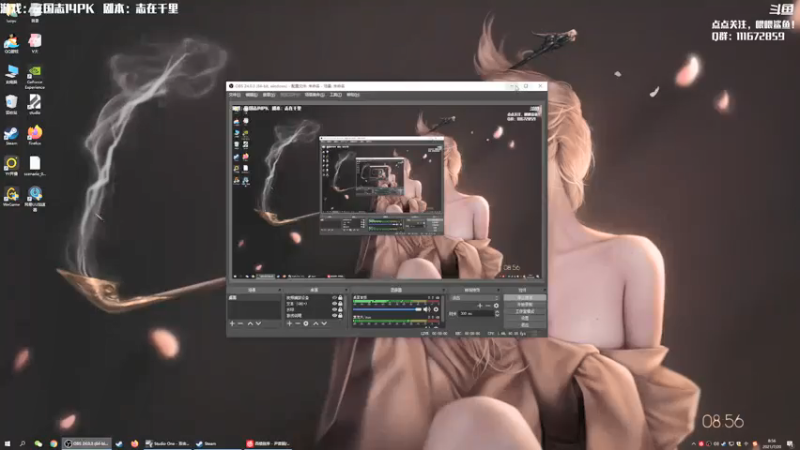This screenshot has height=450, width=800.
Task: Select the 桌面 scene in Scenes list
Action: point(254,297)
